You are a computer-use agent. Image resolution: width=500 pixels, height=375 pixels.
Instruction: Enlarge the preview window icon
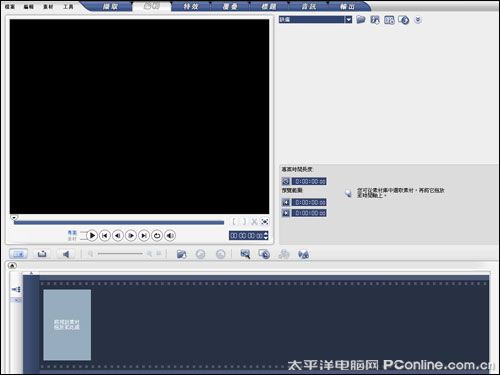click(265, 221)
